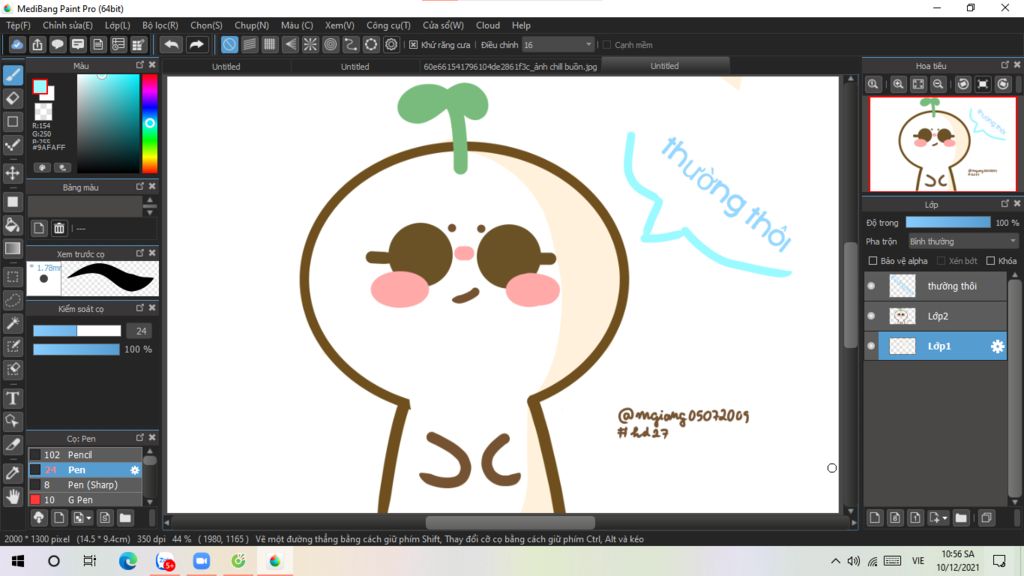
Task: Enable parallel lines snap
Action: tap(249, 44)
